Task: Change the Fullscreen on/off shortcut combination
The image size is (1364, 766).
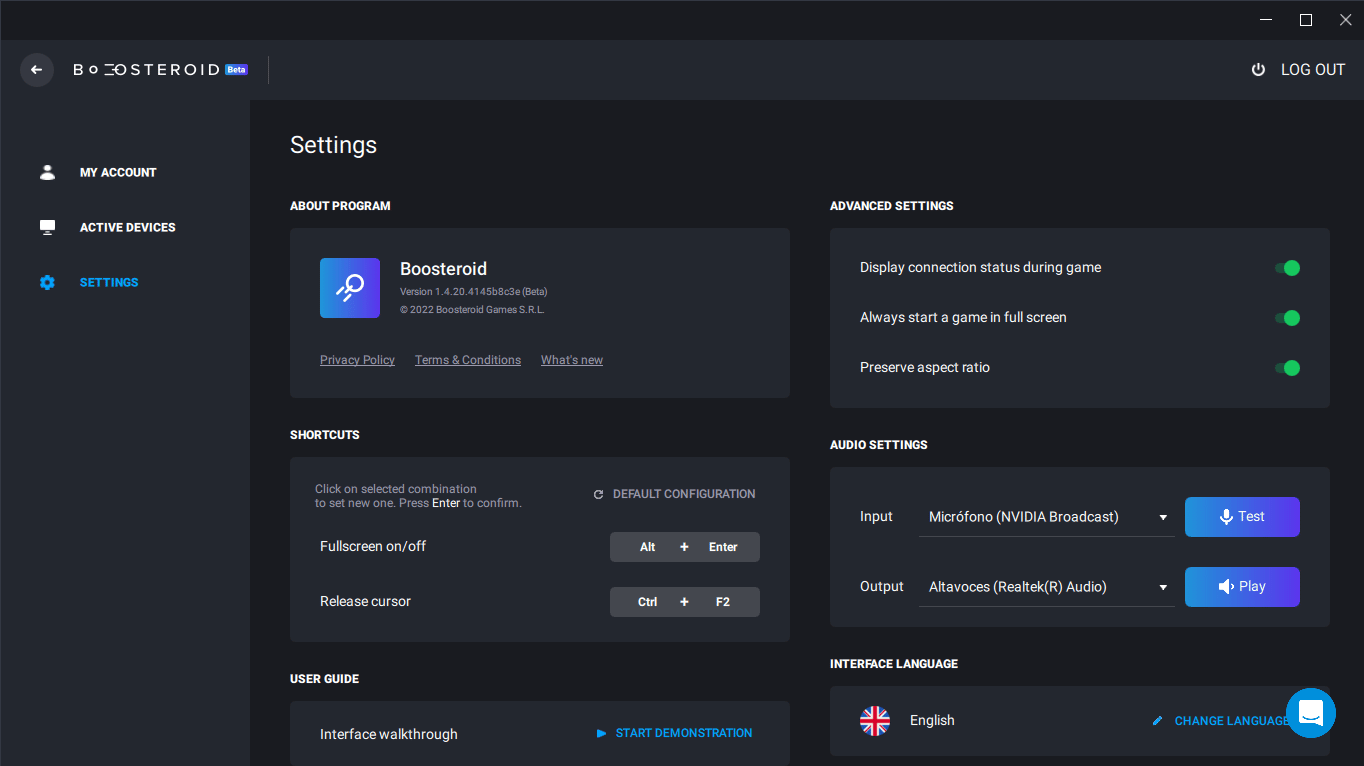Action: point(685,547)
